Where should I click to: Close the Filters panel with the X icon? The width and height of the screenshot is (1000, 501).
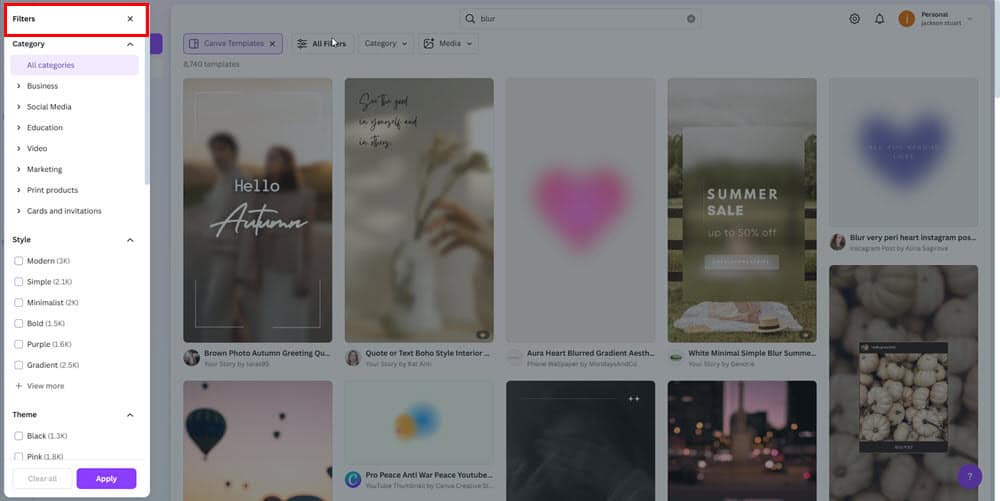130,18
